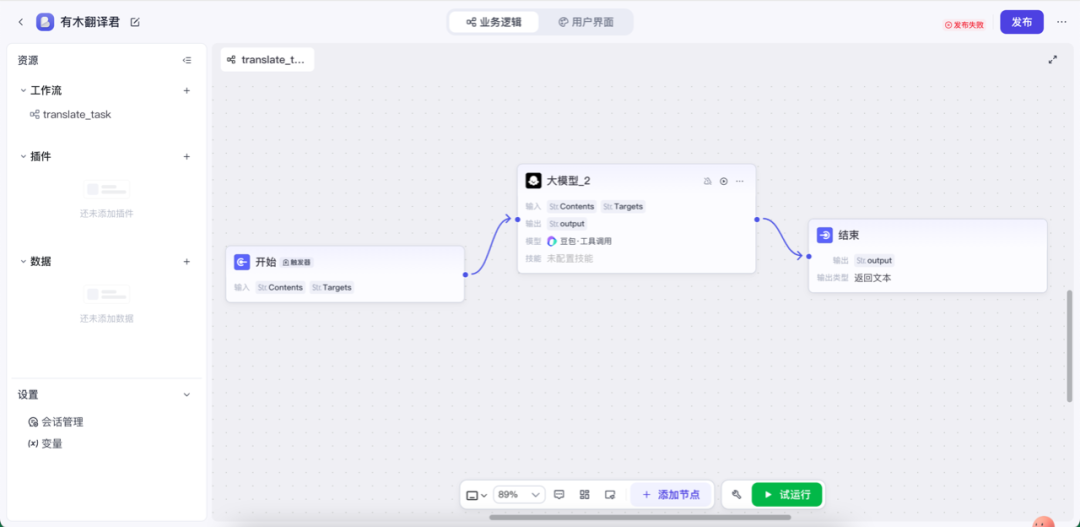Select the 开始 node icon
The image size is (1080, 527).
pyautogui.click(x=242, y=262)
